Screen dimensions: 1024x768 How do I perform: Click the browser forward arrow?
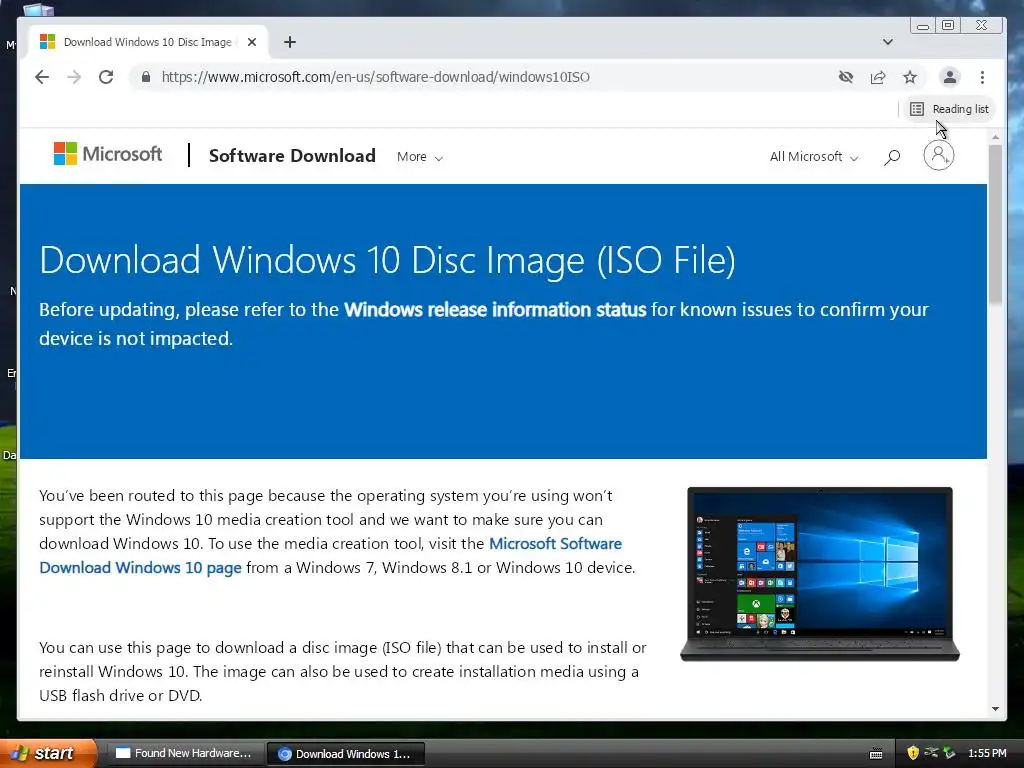pyautogui.click(x=74, y=77)
